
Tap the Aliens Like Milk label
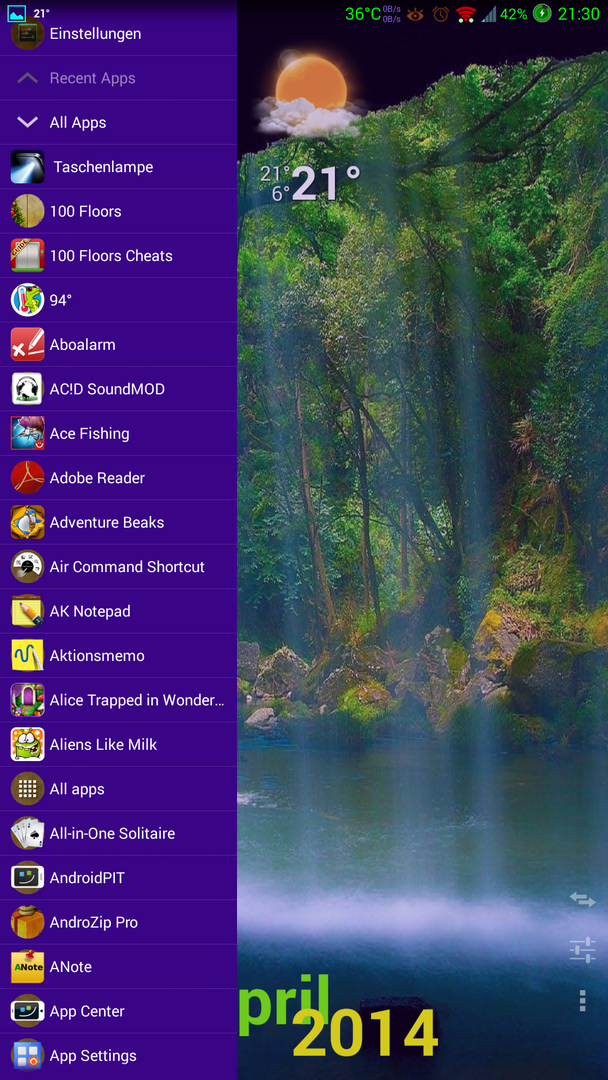[x=103, y=745]
